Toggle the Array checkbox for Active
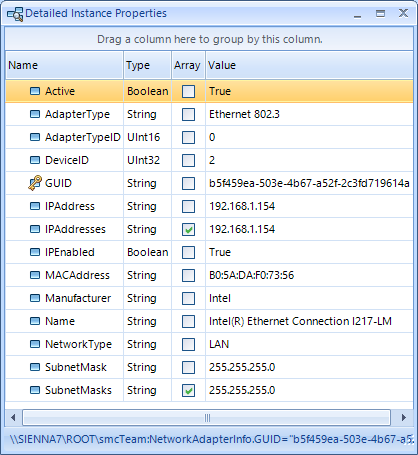Image resolution: width=418 pixels, height=455 pixels. [x=188, y=91]
